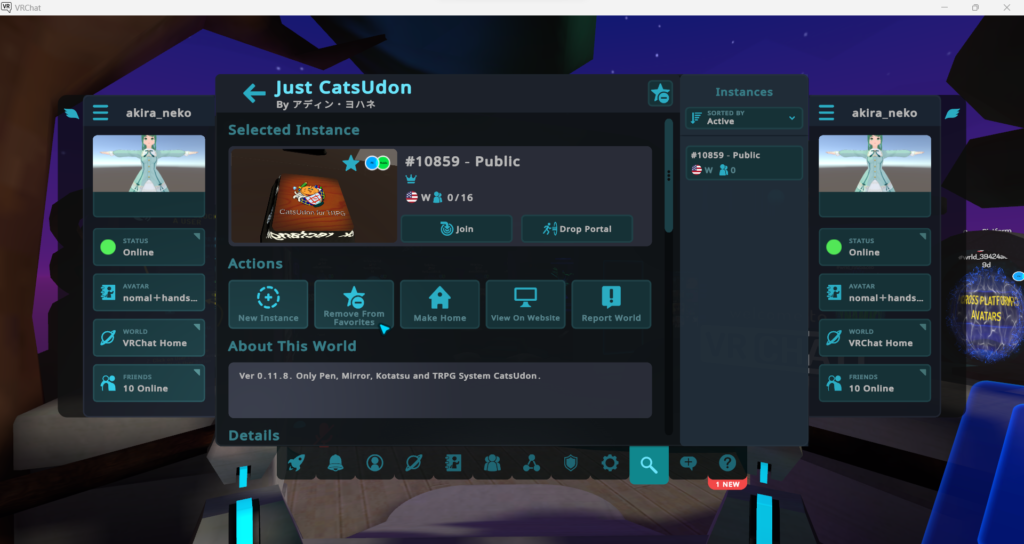Open the Help question mark tab

point(728,464)
